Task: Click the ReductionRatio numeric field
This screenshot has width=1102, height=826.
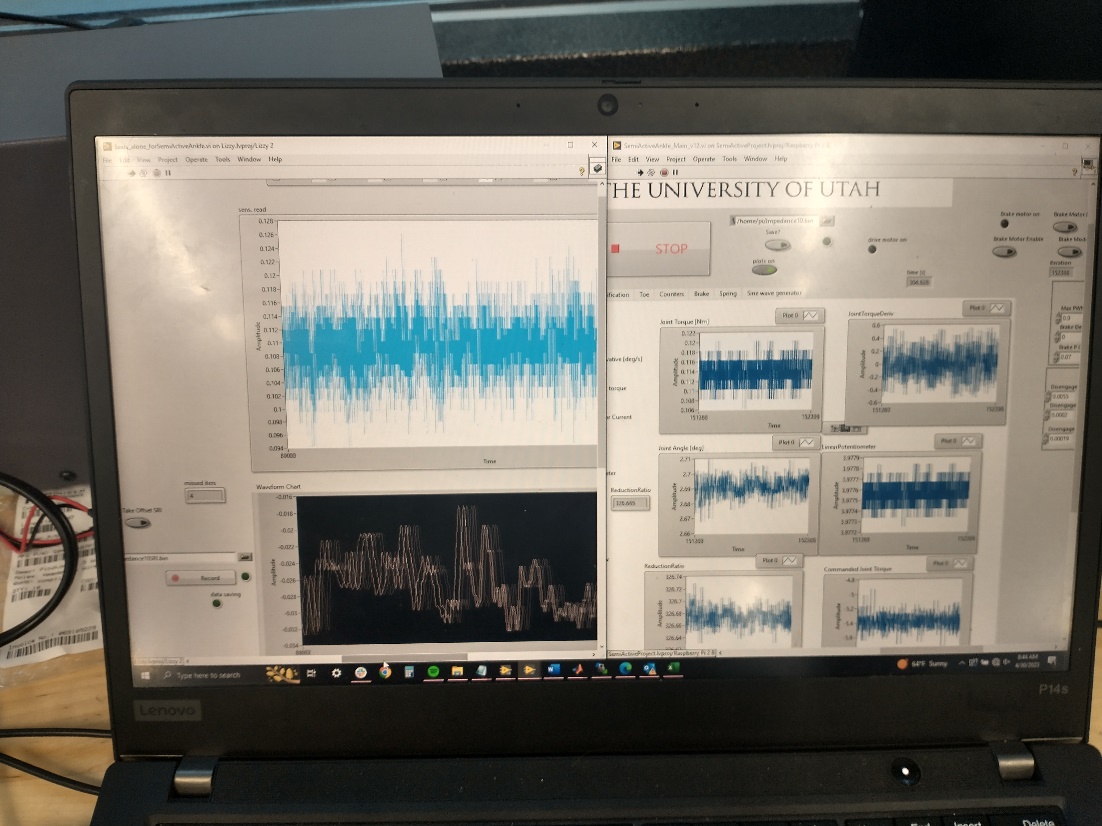Action: point(630,503)
